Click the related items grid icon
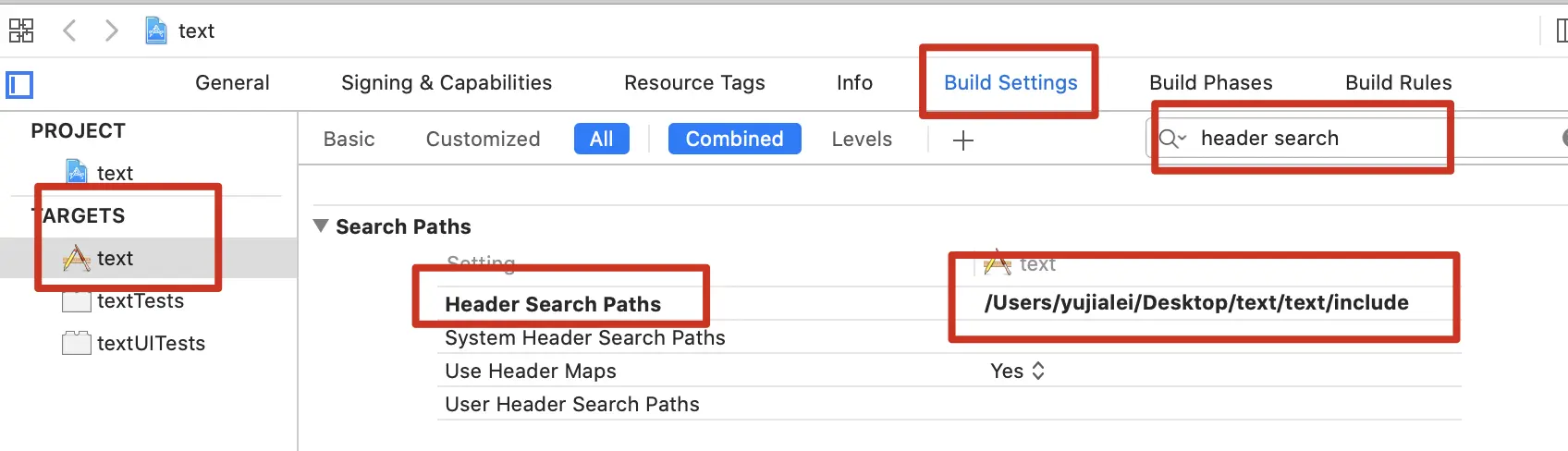Screen dimensions: 1568x451 tap(21, 30)
